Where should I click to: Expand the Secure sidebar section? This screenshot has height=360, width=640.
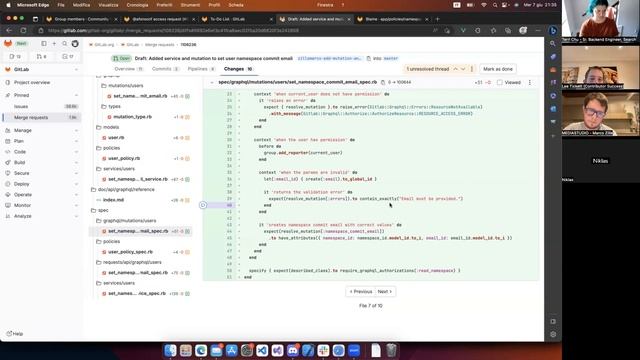(x=76, y=173)
